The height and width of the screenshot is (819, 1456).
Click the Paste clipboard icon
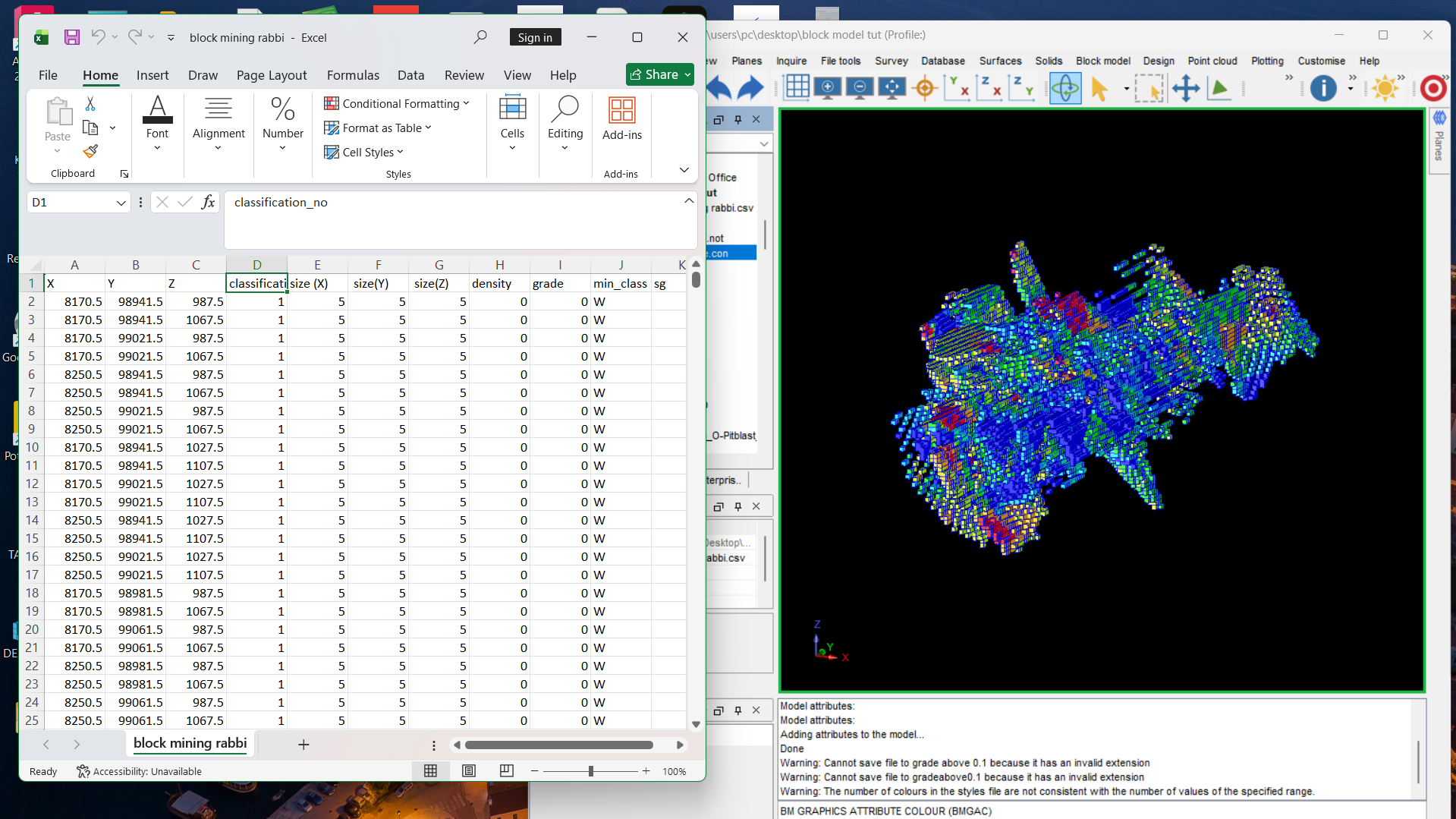pos(58,111)
